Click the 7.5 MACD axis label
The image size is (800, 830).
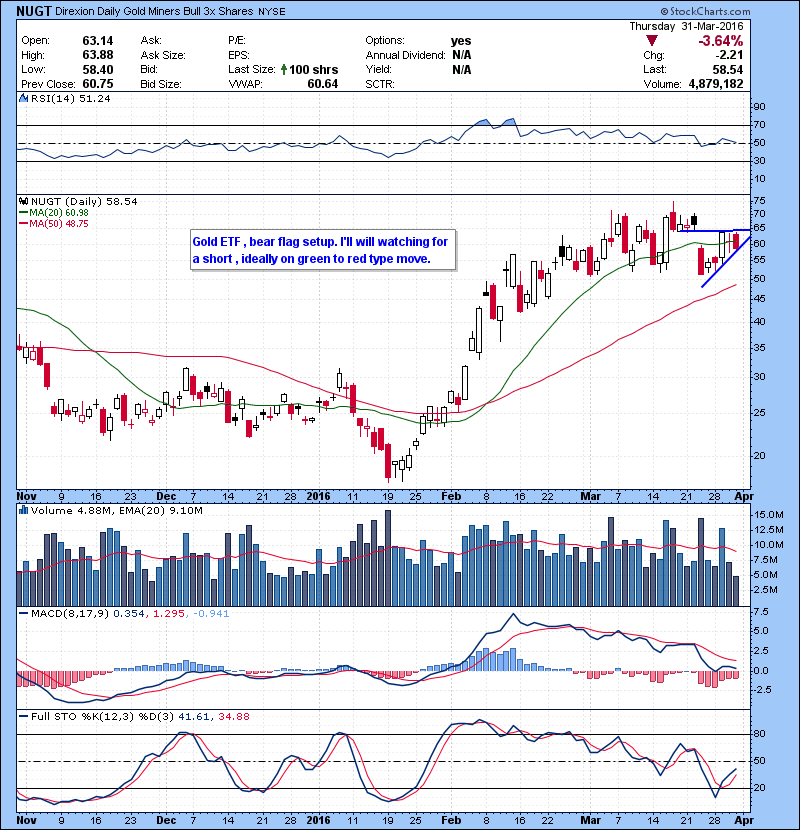tap(761, 612)
